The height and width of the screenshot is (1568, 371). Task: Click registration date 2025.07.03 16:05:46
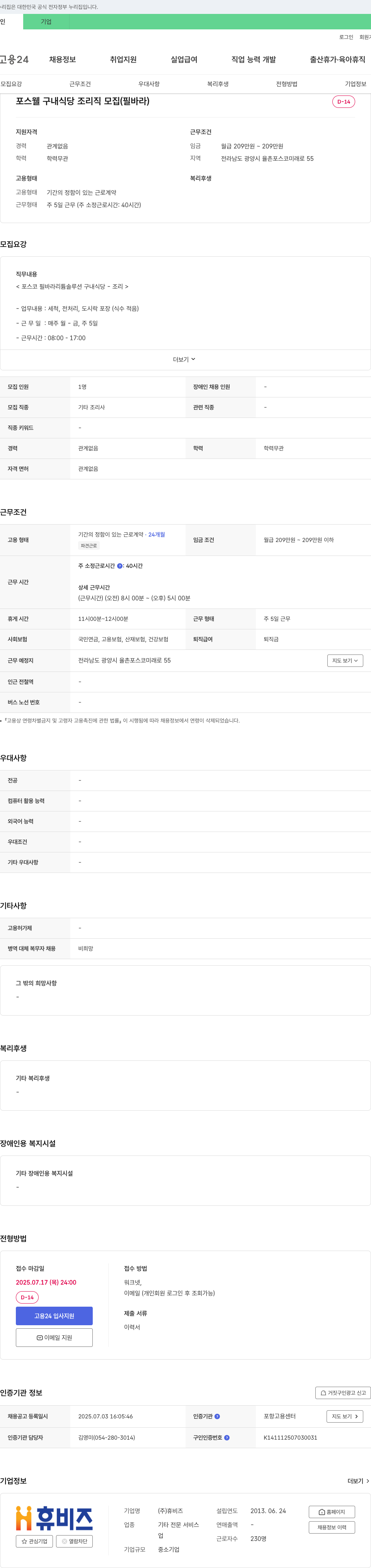[x=105, y=1416]
